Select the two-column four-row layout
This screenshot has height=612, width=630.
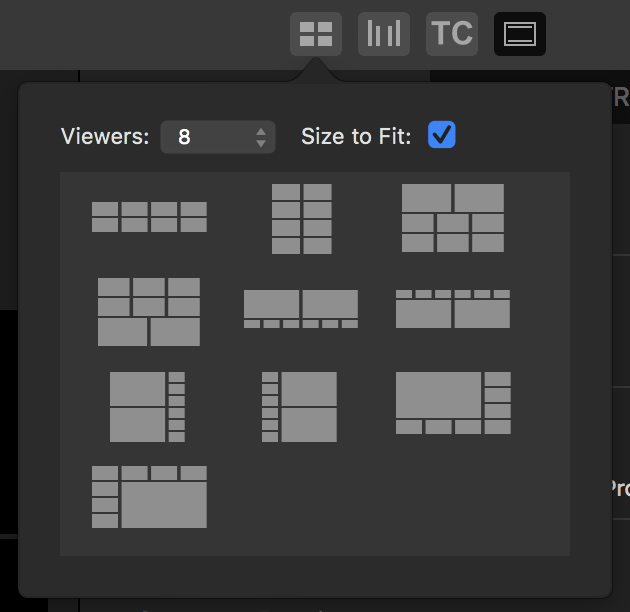pos(302,218)
